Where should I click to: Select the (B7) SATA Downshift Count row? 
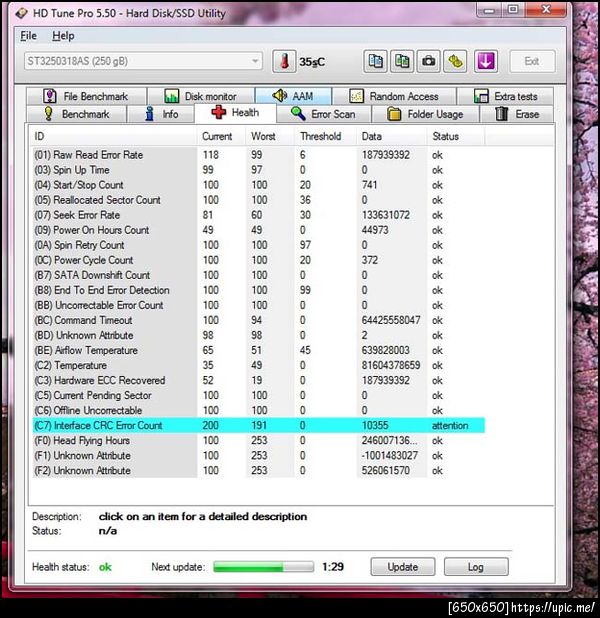pos(259,275)
